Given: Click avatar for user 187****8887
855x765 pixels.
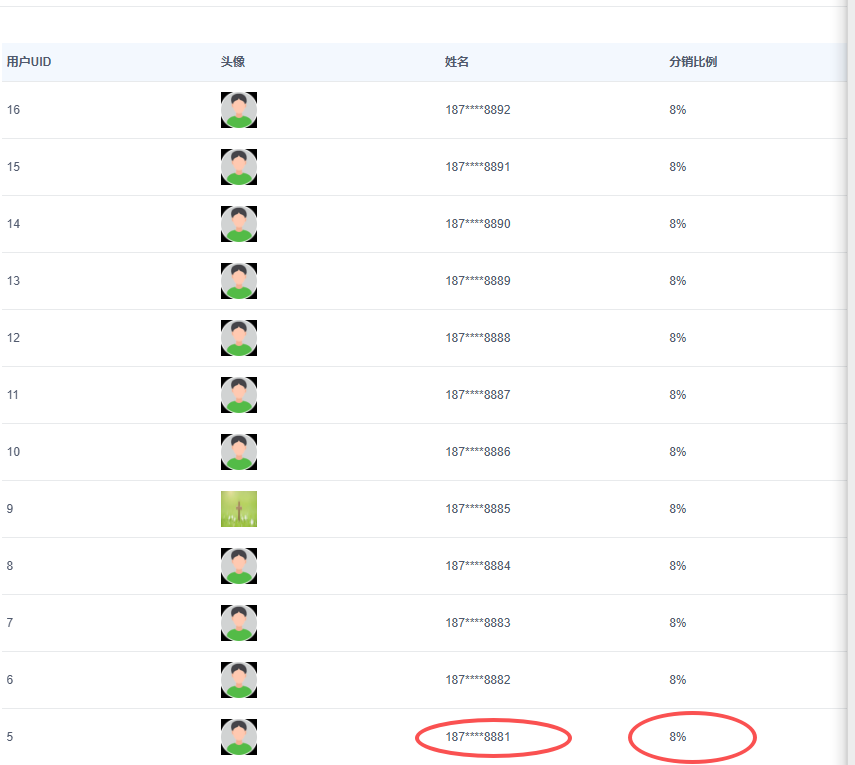Looking at the screenshot, I should click(239, 395).
